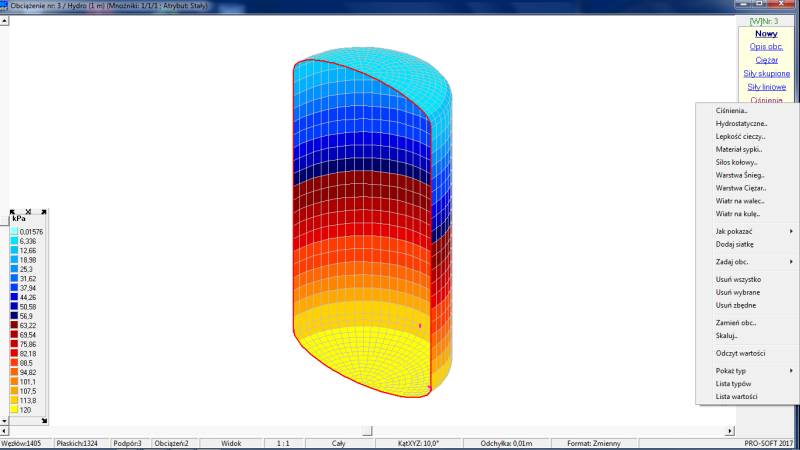Click the 31,62 blue legend swatch
The image size is (800, 450).
click(x=14, y=279)
